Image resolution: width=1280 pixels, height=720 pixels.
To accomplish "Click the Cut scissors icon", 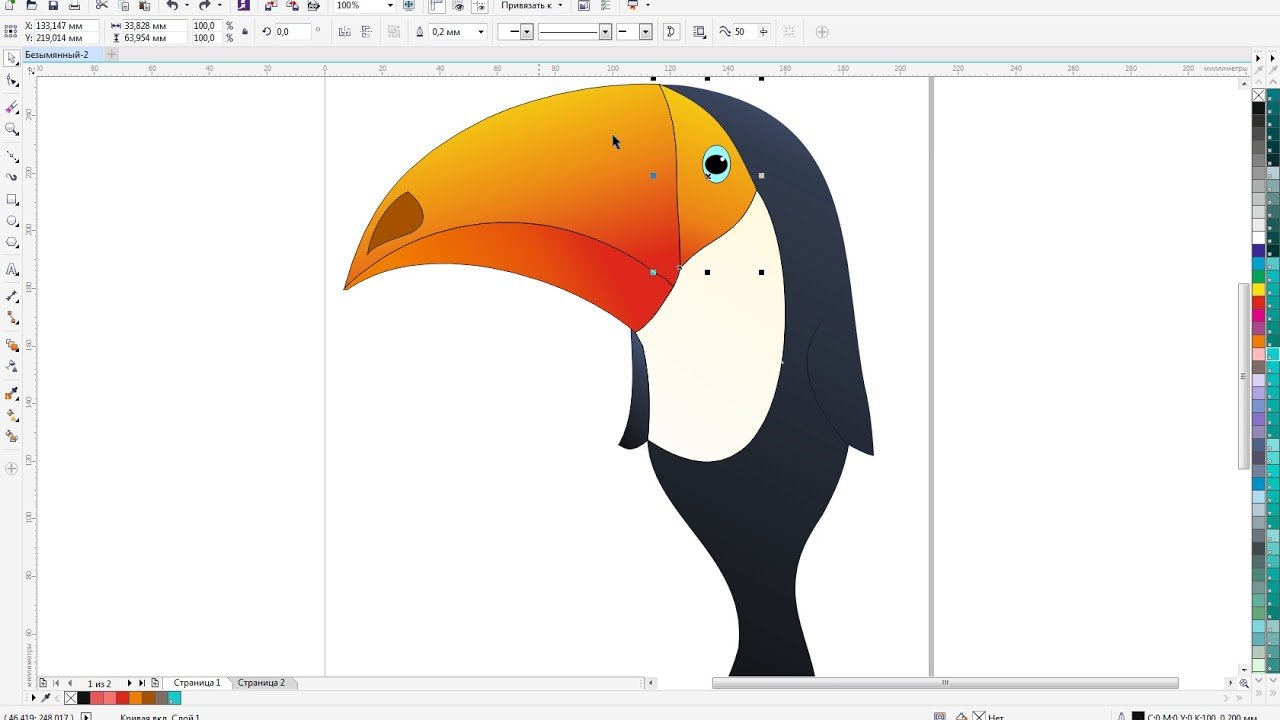I will pyautogui.click(x=101, y=6).
